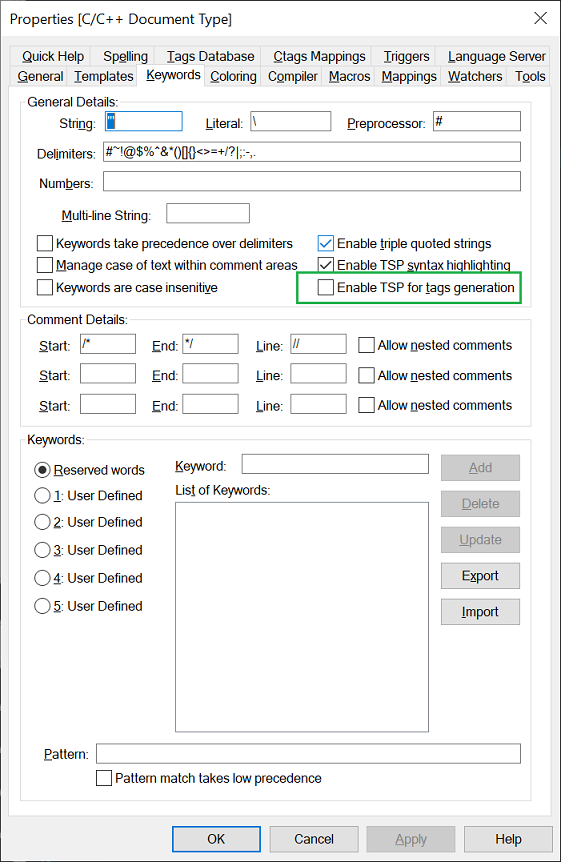Open the Tags Database tab
This screenshot has width=561, height=862.
(x=211, y=57)
